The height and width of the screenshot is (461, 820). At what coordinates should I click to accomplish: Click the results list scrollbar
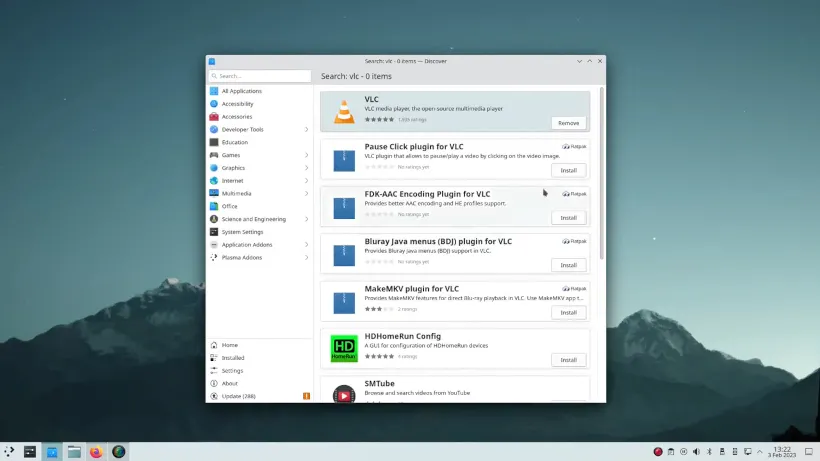(602, 172)
